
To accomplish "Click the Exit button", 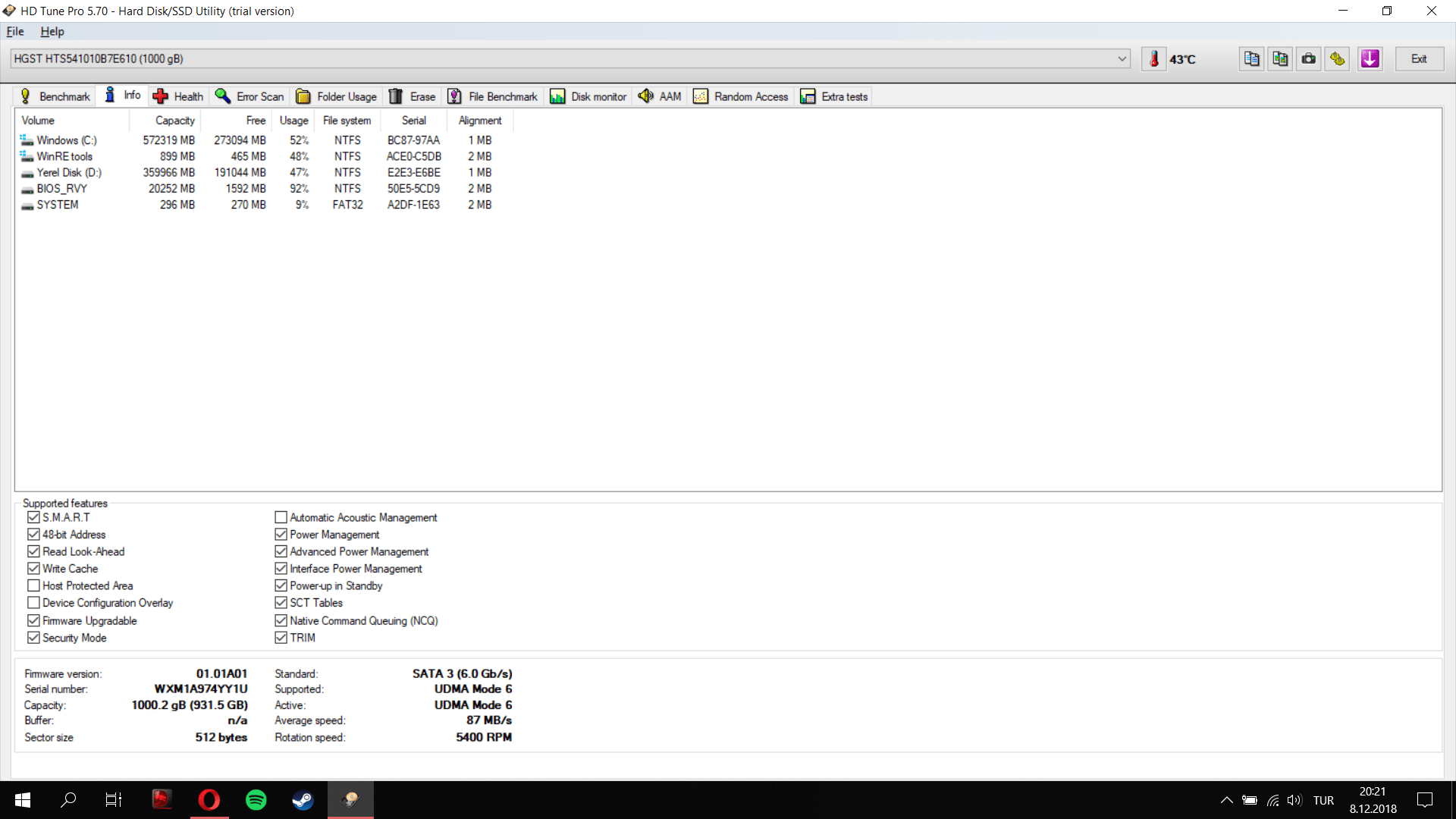I will point(1419,59).
